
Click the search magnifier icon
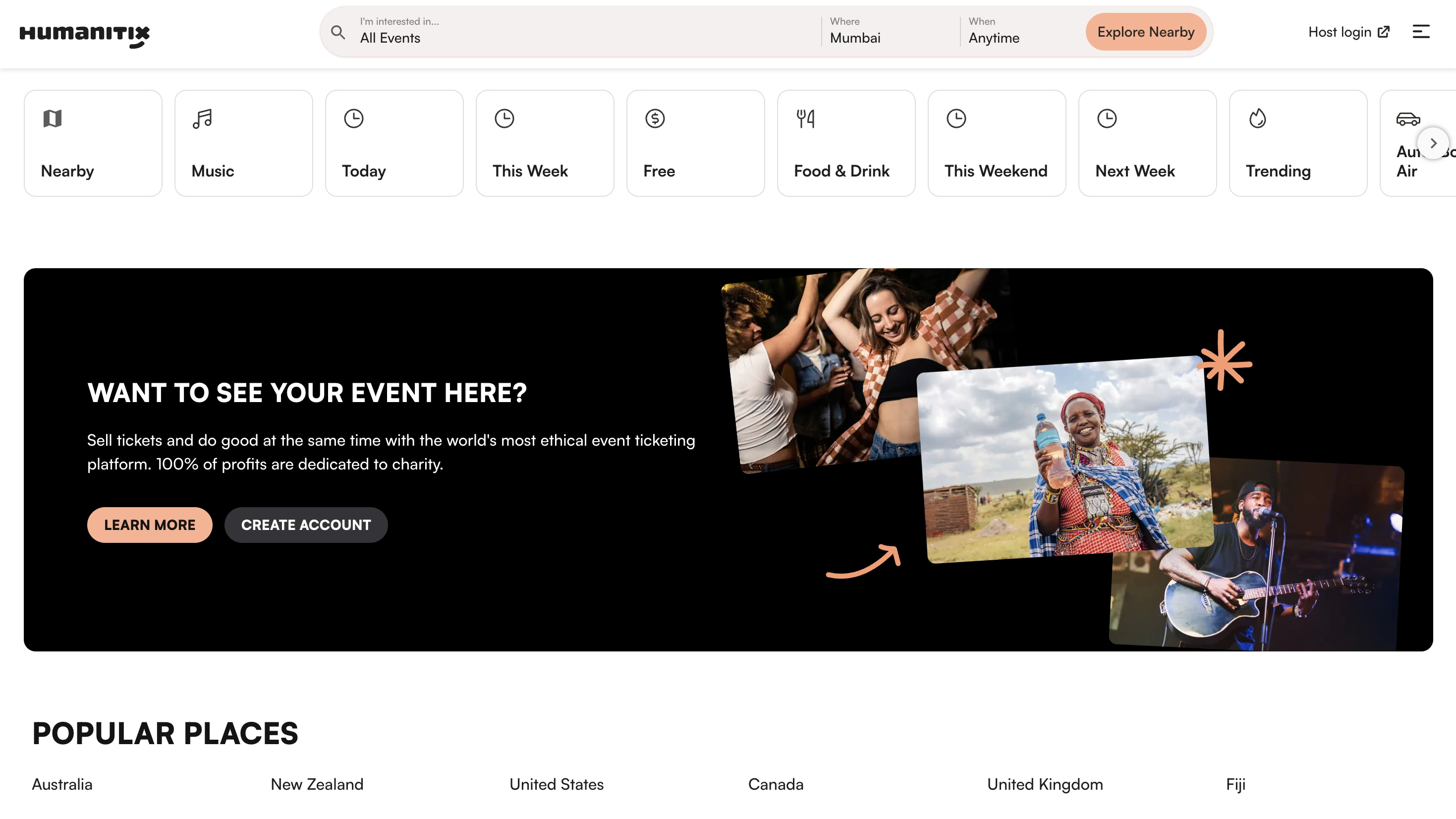[x=338, y=32]
